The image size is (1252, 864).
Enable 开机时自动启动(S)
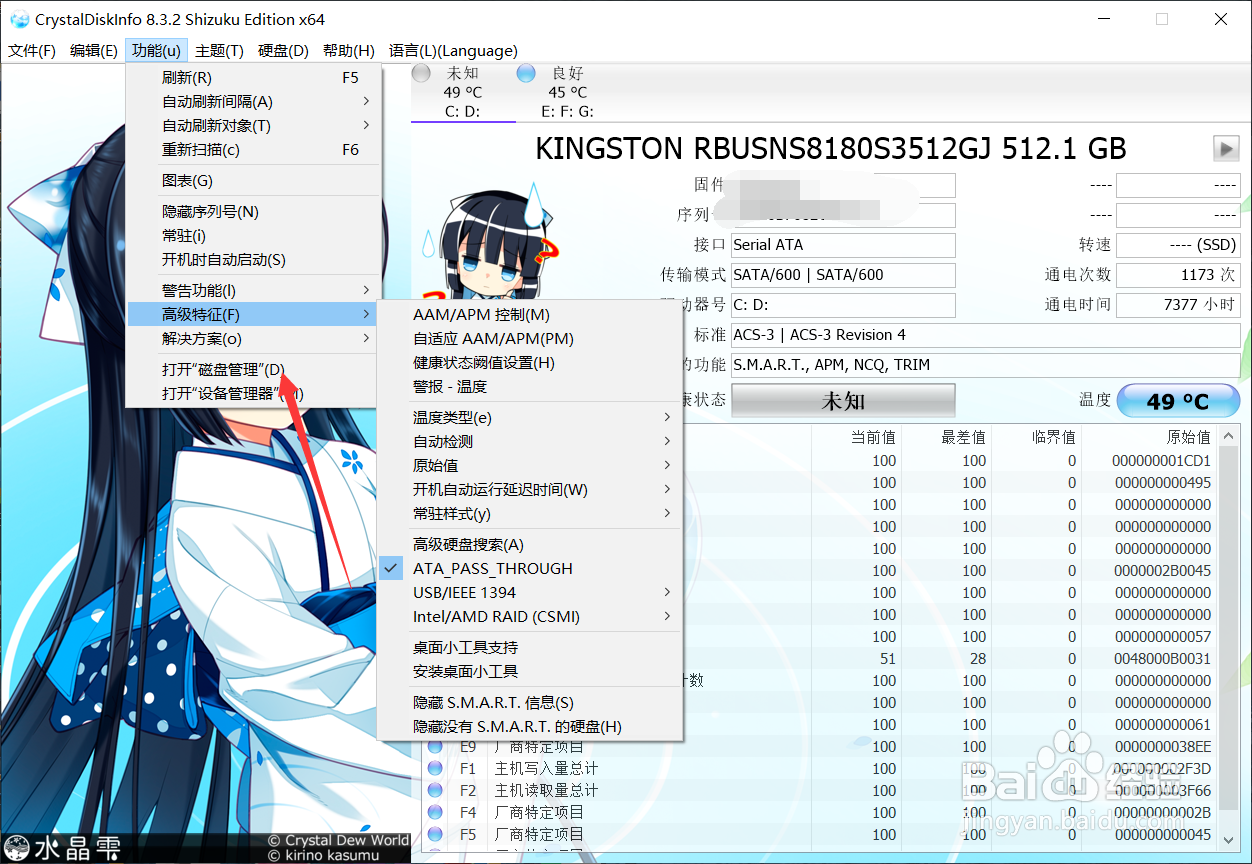(254, 260)
